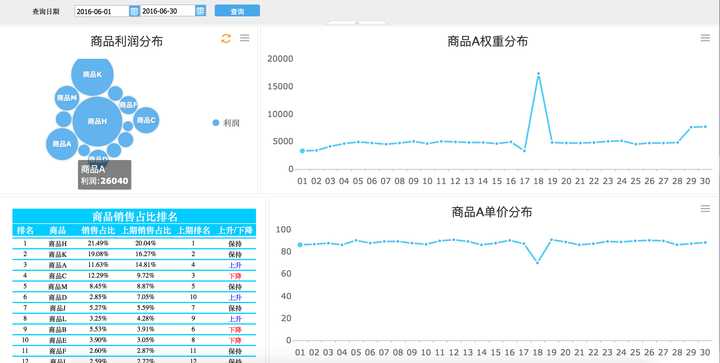Select the large 商品H bubble

97,121
